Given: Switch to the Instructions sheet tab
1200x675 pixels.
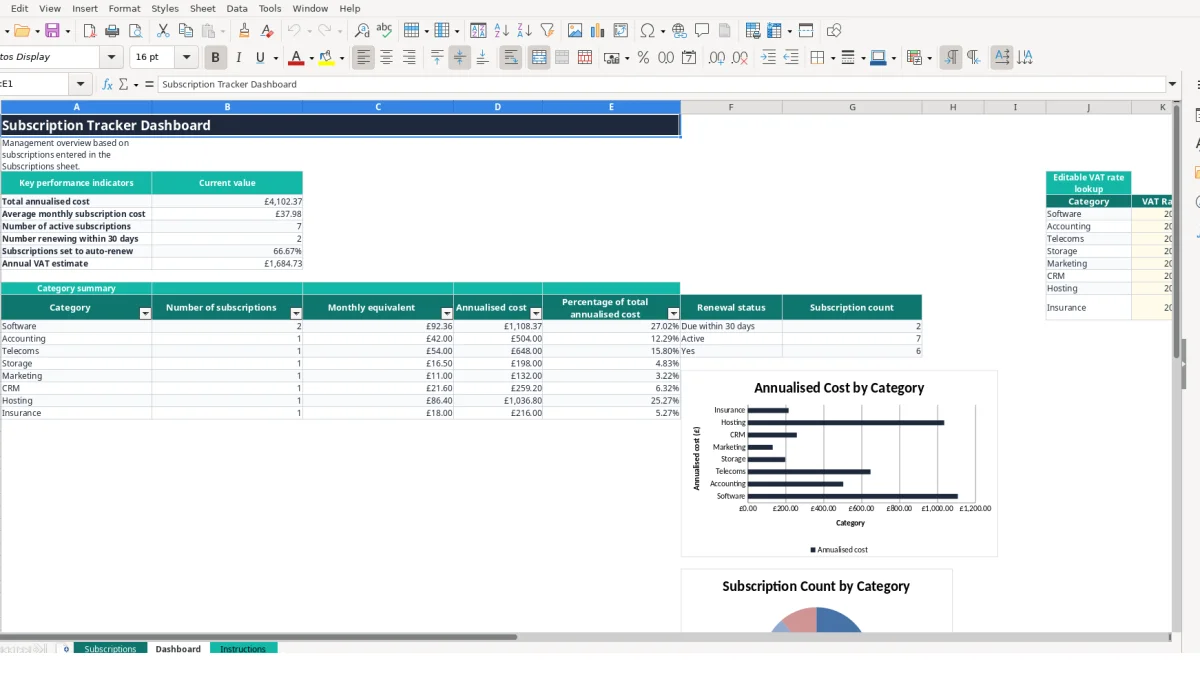Looking at the screenshot, I should [243, 649].
